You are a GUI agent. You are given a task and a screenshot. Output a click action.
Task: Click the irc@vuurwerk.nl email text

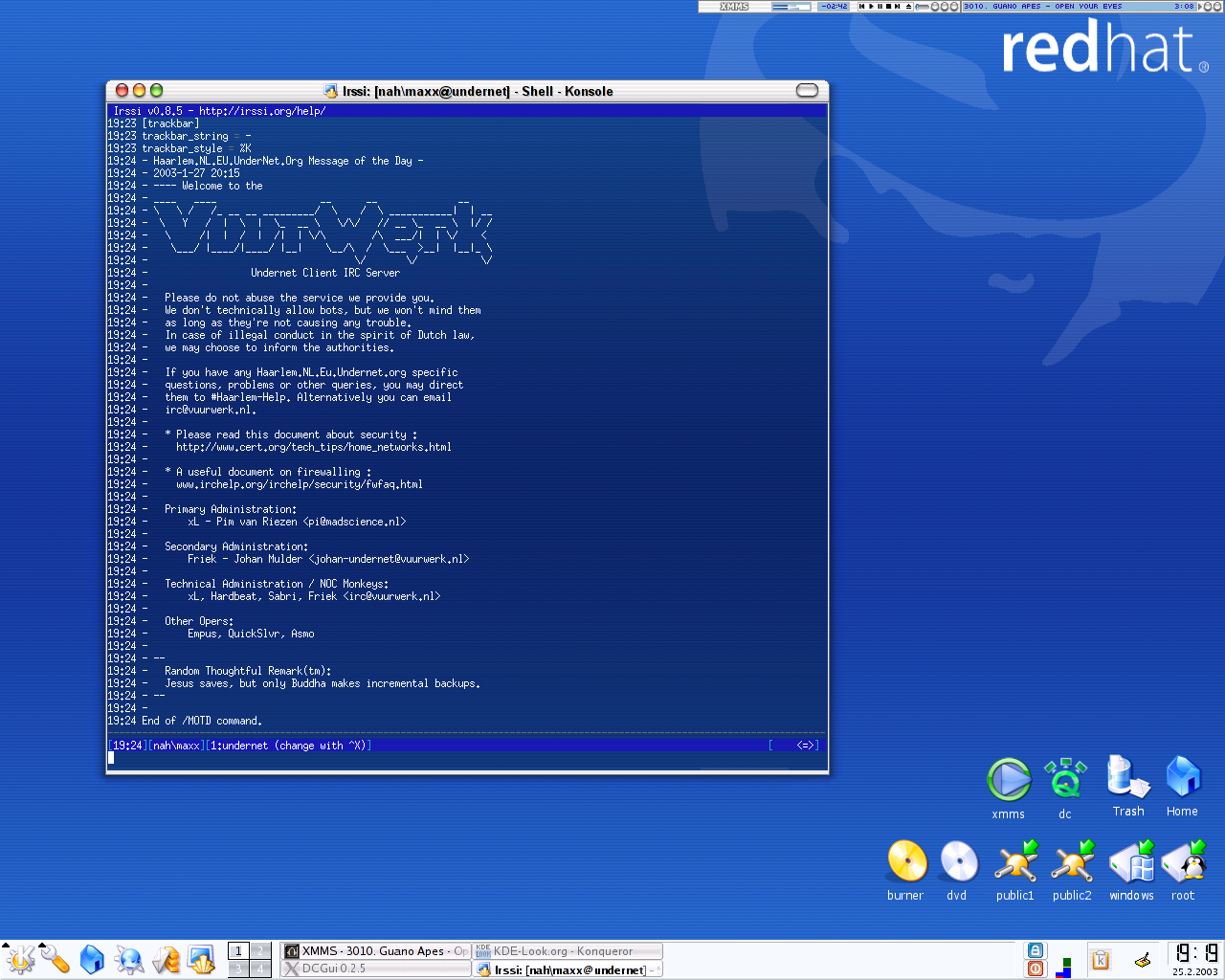pyautogui.click(x=210, y=410)
